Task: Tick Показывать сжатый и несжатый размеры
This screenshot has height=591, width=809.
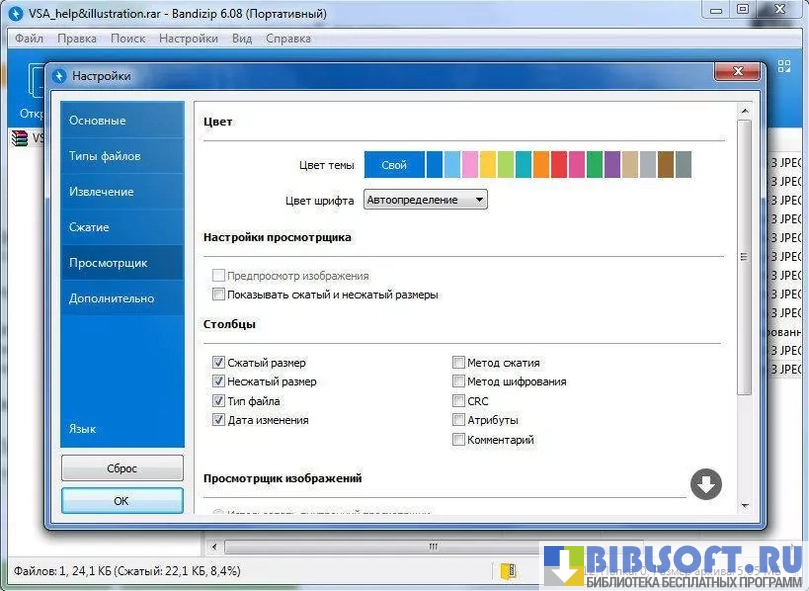Action: (219, 295)
